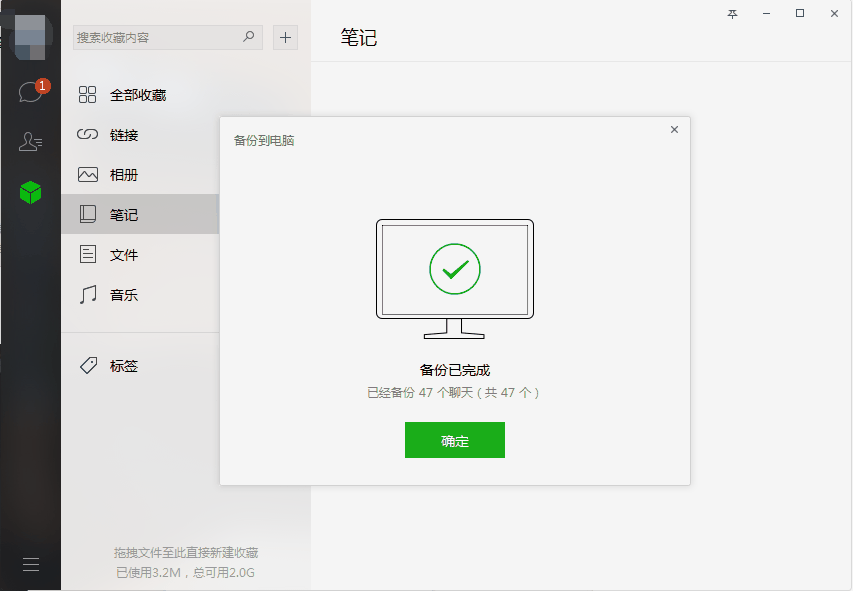Select the 笔记 notes category
Viewport: 854px width, 591px height.
tap(140, 214)
